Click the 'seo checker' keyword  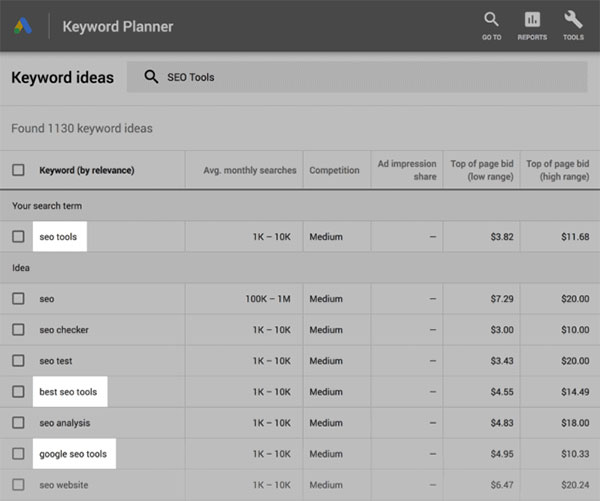coord(64,330)
